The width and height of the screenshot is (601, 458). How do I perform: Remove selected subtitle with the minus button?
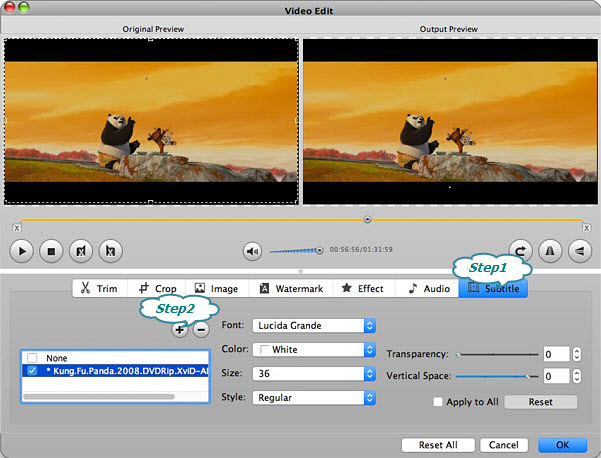click(x=201, y=330)
